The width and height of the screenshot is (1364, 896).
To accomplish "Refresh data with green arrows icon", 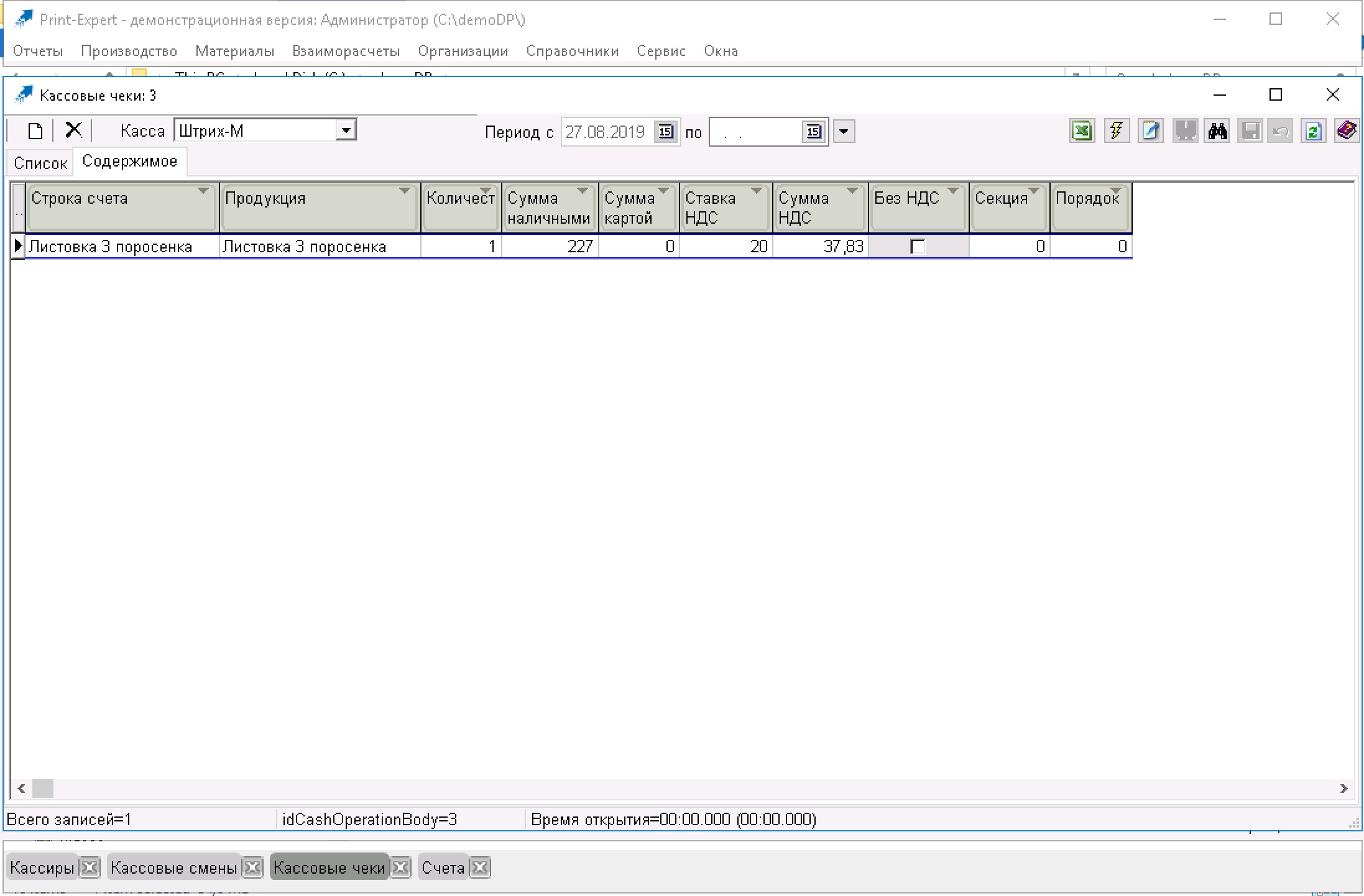I will (x=1313, y=131).
